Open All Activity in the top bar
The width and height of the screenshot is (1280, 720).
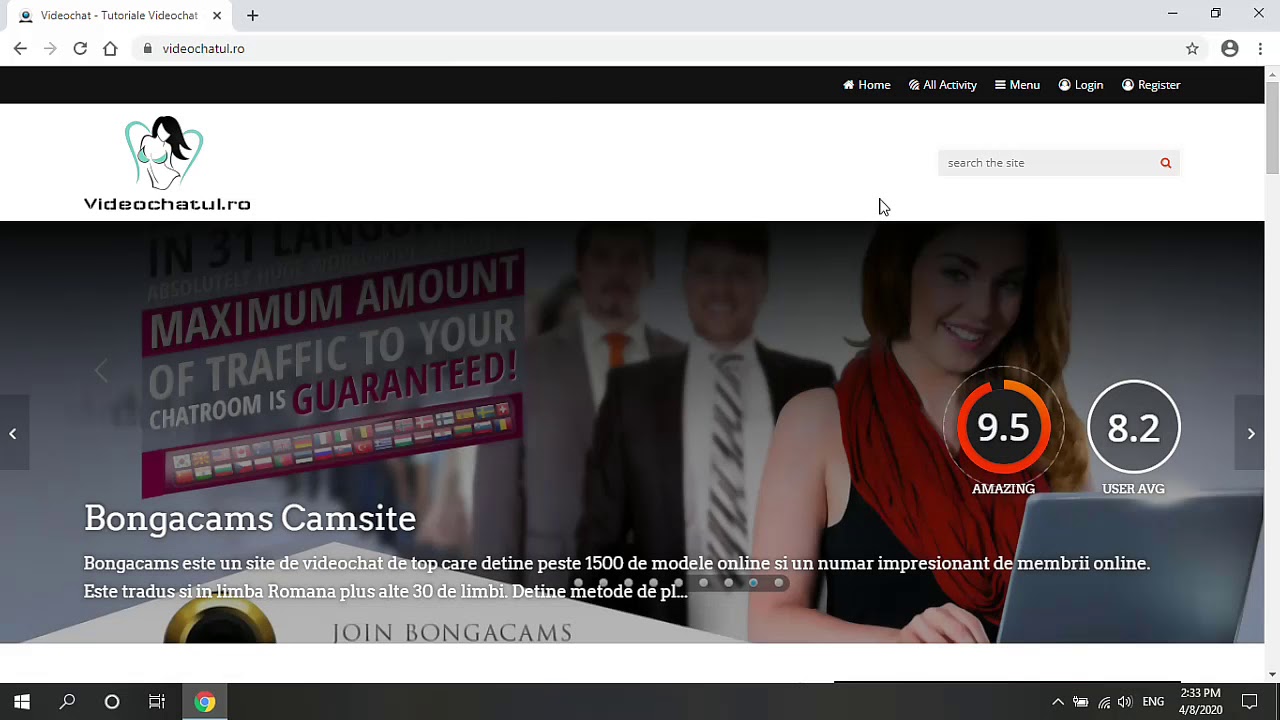(x=942, y=85)
